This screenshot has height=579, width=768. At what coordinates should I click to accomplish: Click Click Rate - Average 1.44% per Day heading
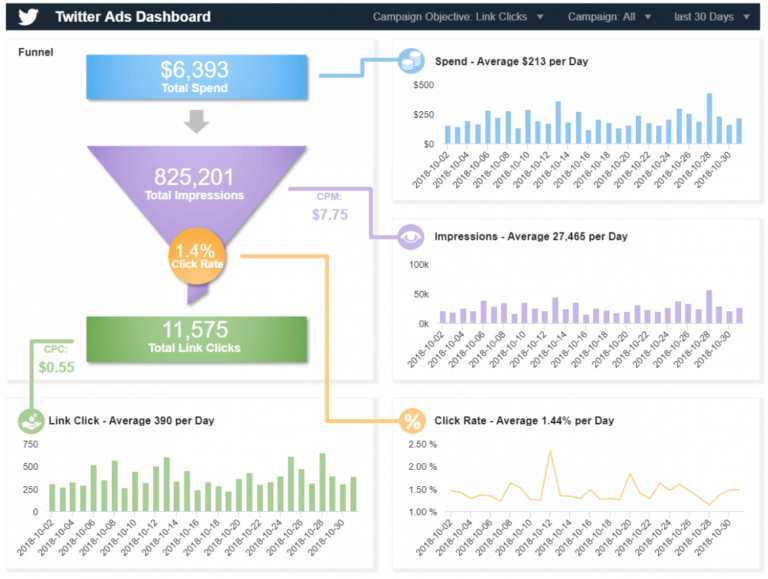[524, 421]
